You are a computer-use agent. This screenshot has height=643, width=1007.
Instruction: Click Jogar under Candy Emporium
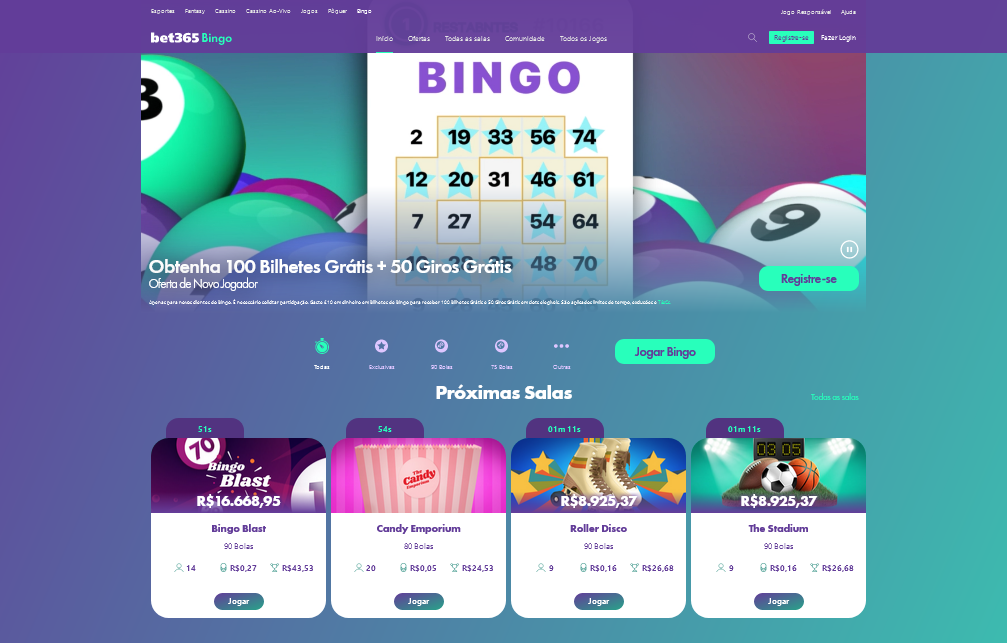coord(419,601)
